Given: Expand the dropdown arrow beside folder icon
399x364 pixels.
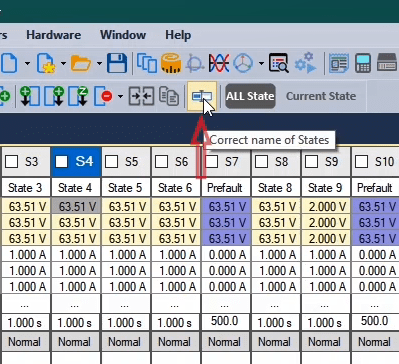Looking at the screenshot, I should (99, 63).
